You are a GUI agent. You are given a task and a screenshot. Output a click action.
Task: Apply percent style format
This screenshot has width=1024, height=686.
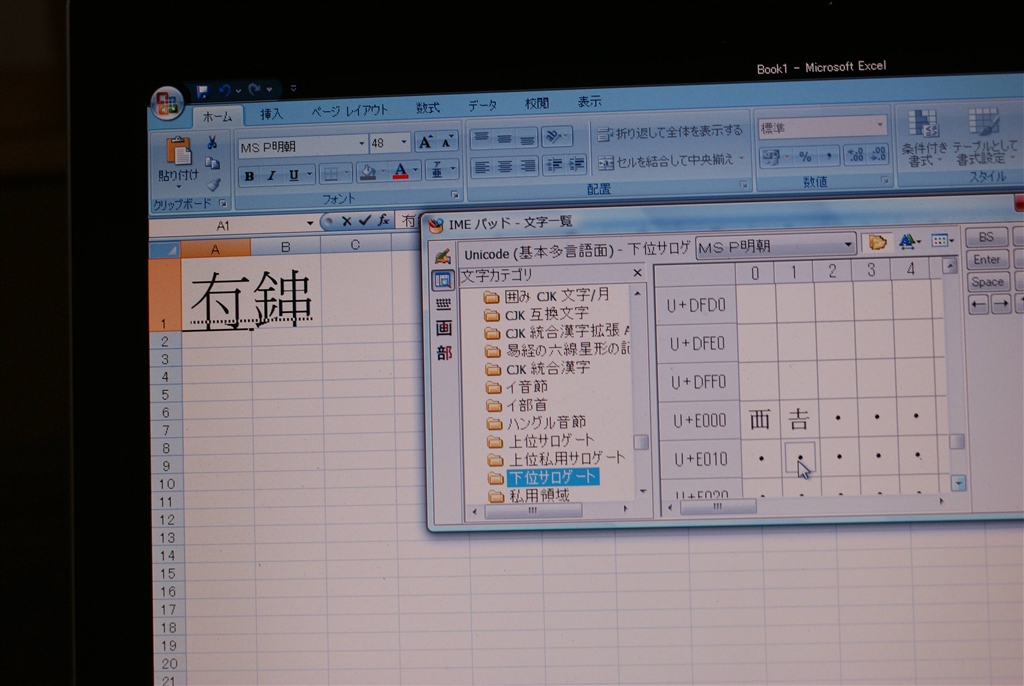coord(805,156)
